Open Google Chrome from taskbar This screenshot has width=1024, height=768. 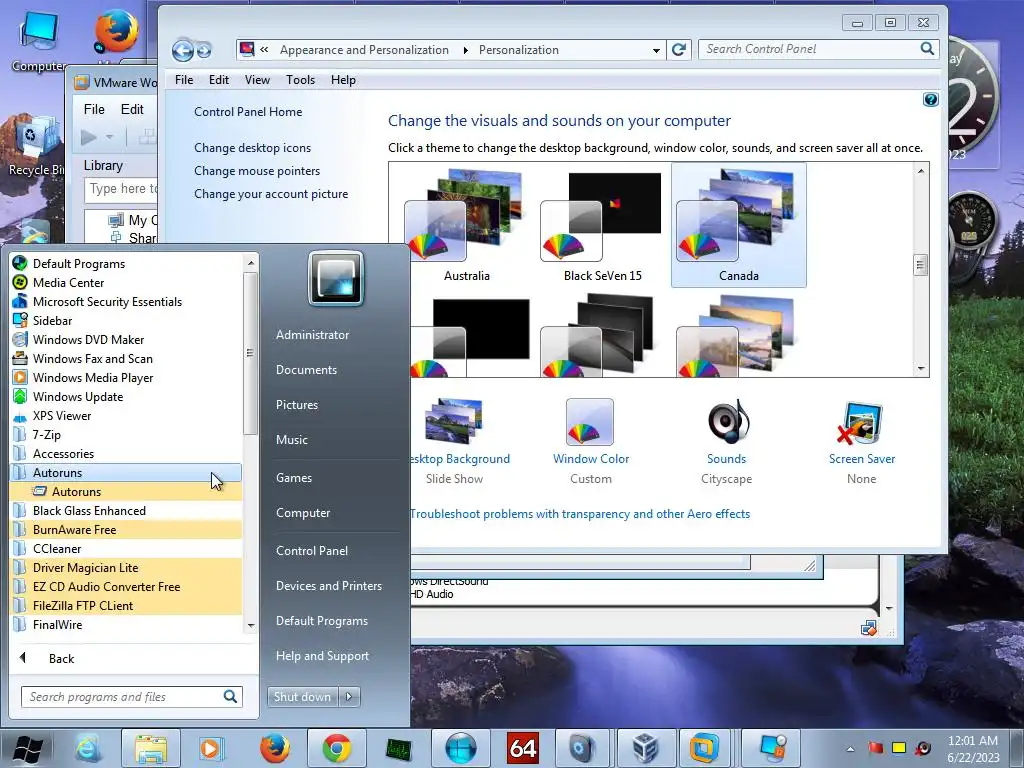pyautogui.click(x=336, y=748)
